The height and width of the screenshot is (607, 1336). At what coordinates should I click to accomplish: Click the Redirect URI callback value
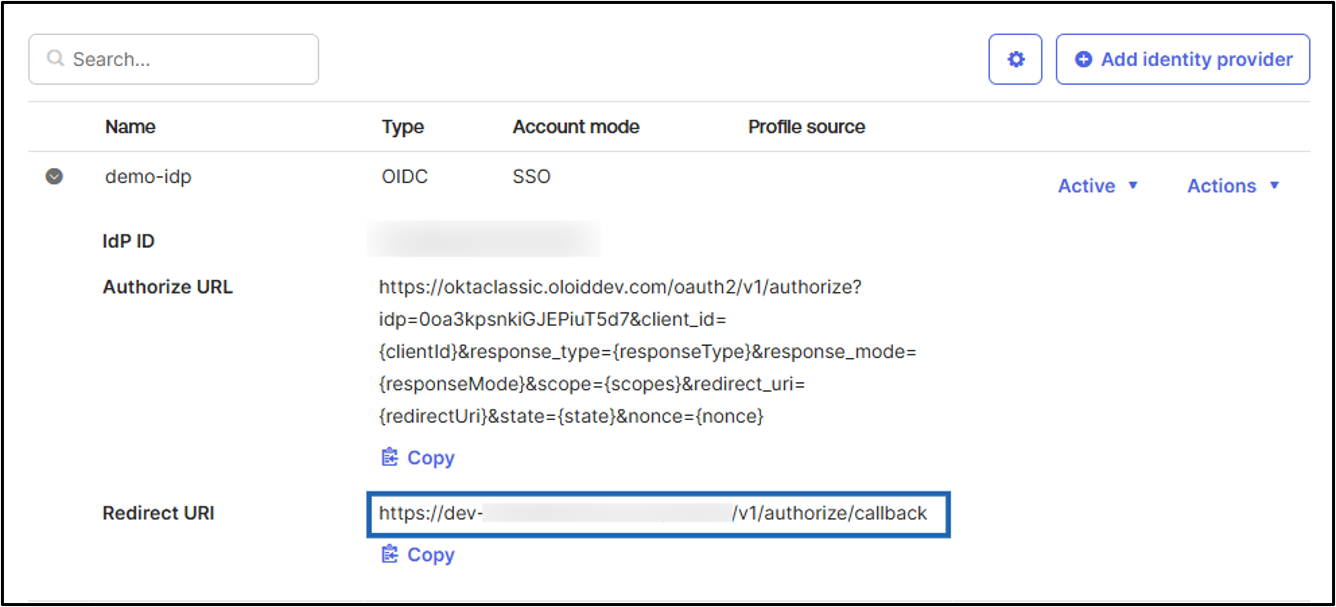click(x=658, y=514)
